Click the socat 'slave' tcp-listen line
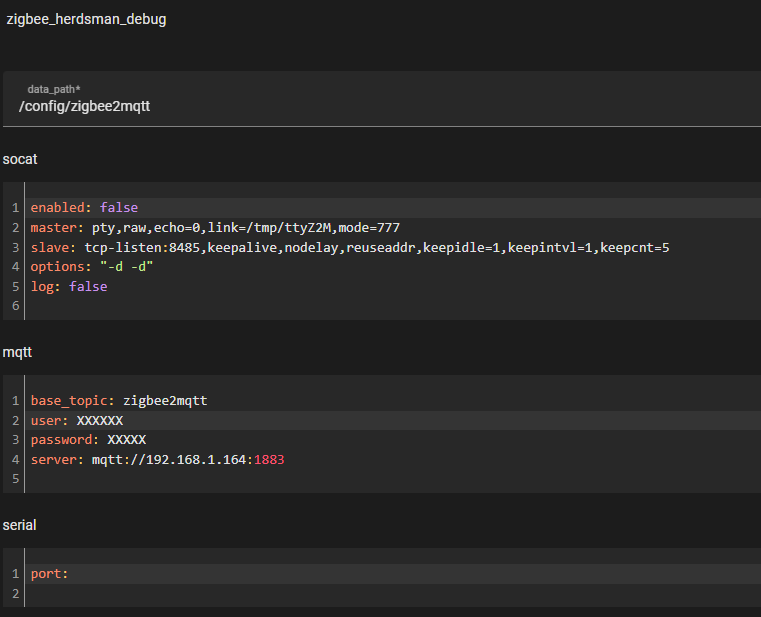 pyautogui.click(x=350, y=247)
